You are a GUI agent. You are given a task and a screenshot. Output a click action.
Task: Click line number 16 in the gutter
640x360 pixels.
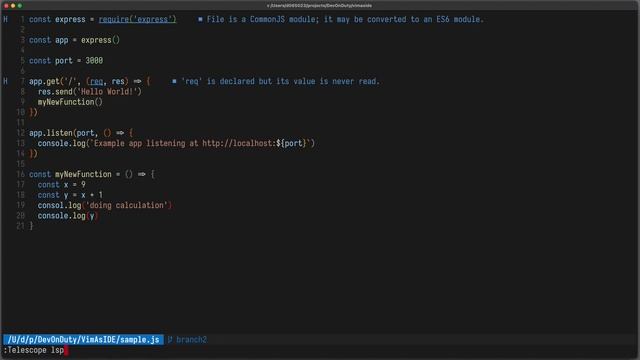(x=20, y=174)
